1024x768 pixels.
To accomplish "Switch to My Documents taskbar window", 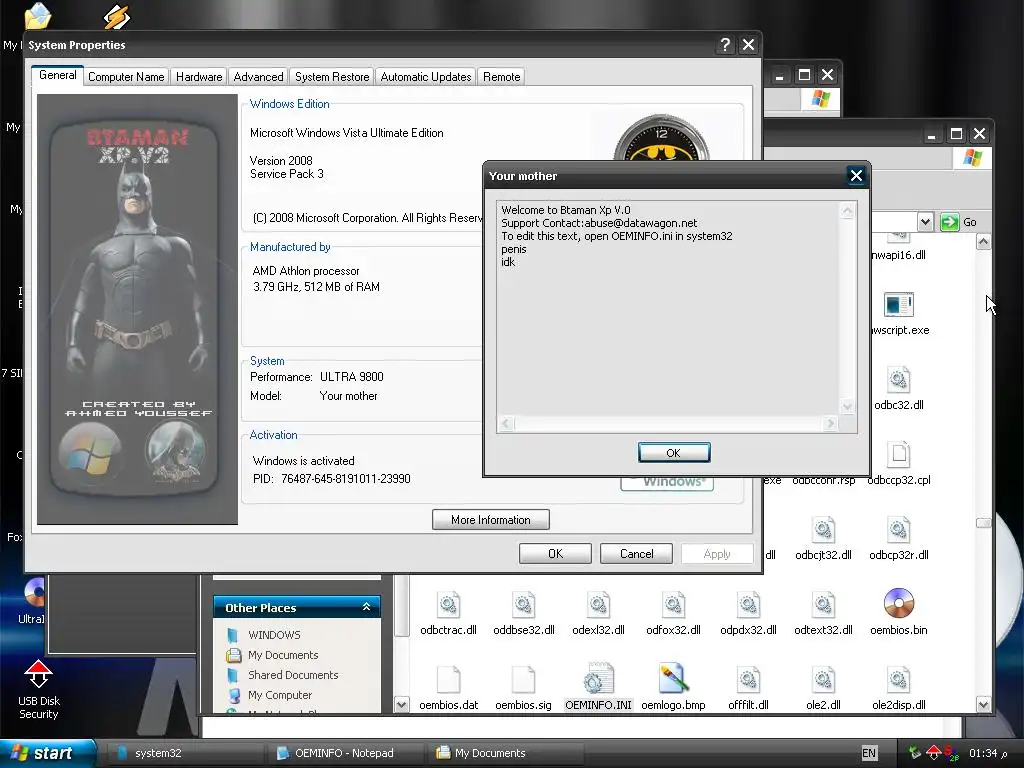I will pos(506,753).
